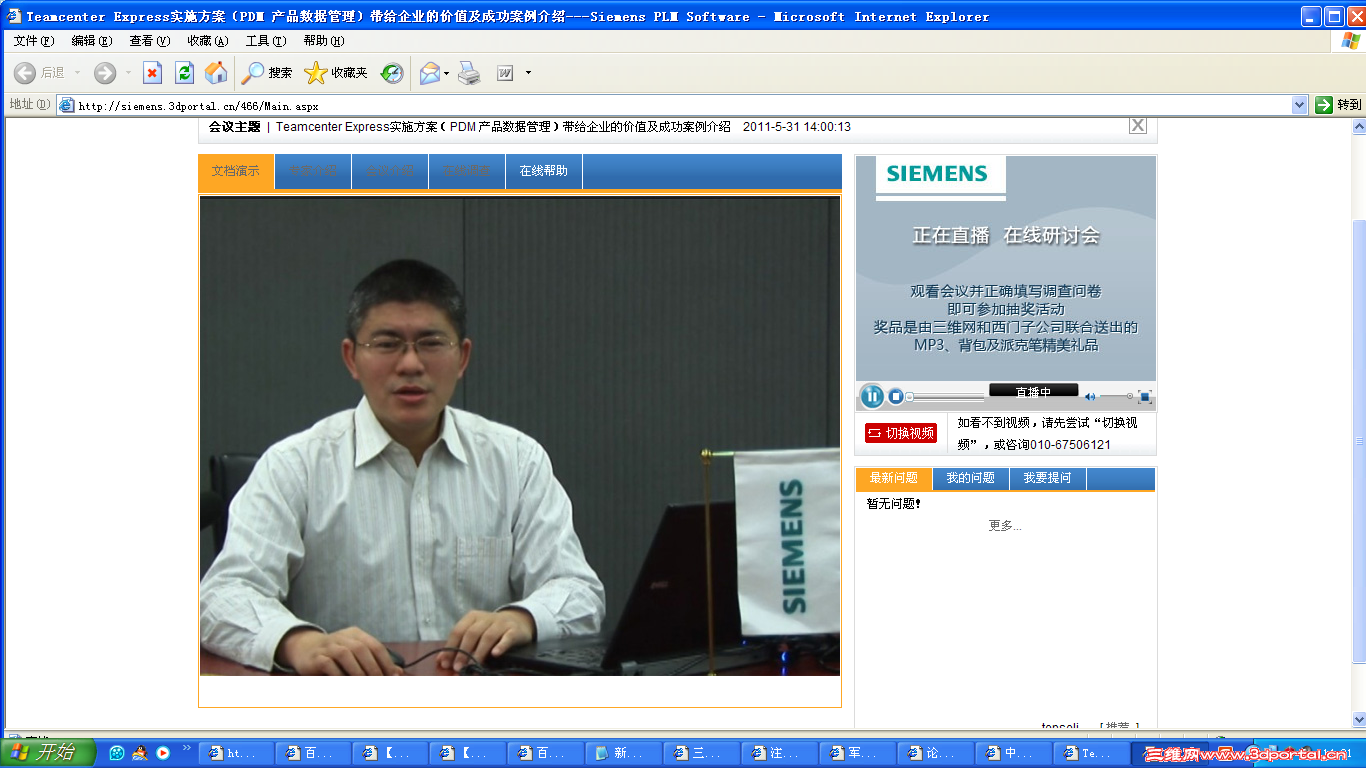Open the 编辑(E) menu
Screen dimensions: 1366x768
click(x=92, y=41)
